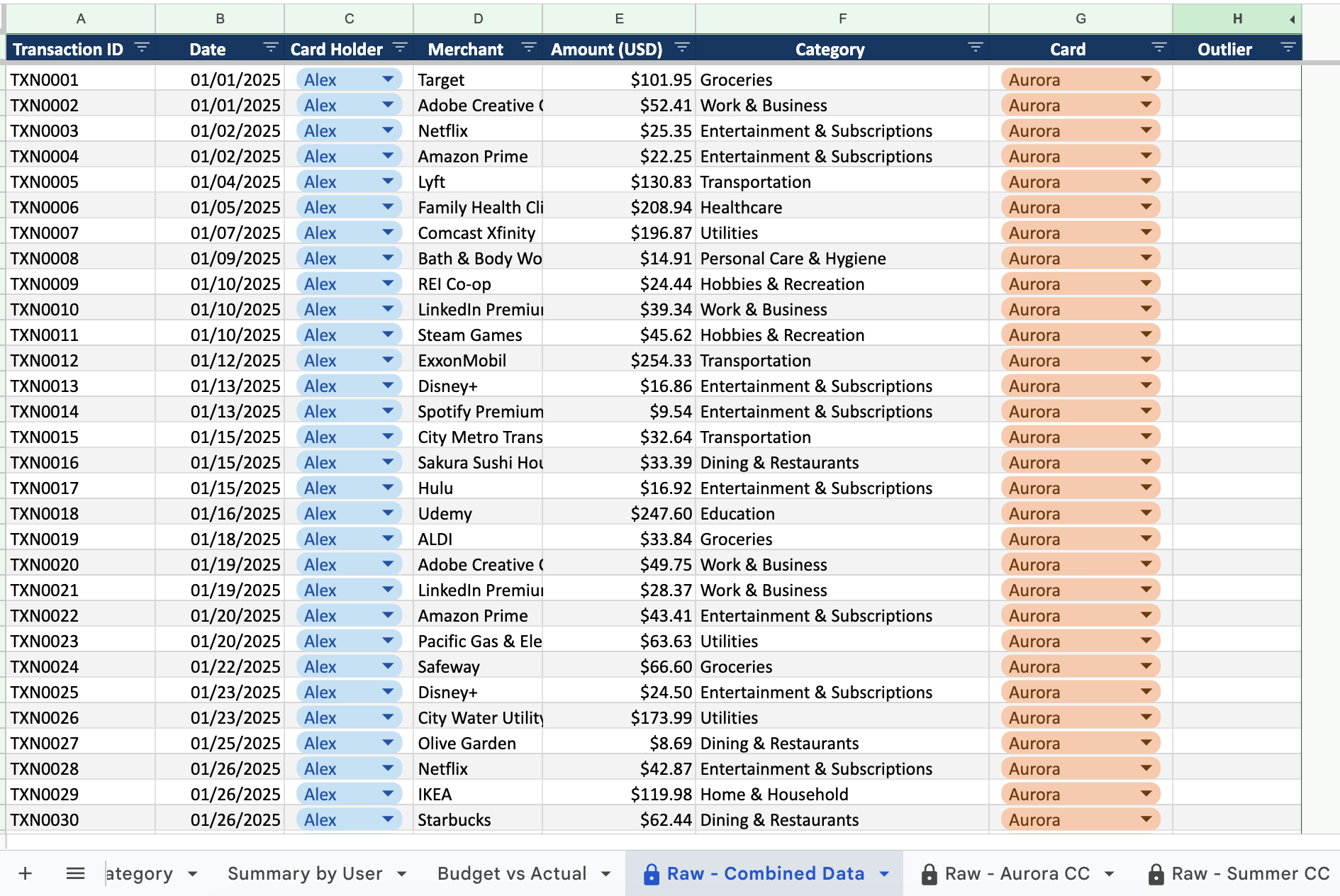Image resolution: width=1340 pixels, height=896 pixels.
Task: Open Card dropdown for TXN0020
Action: tap(1146, 564)
